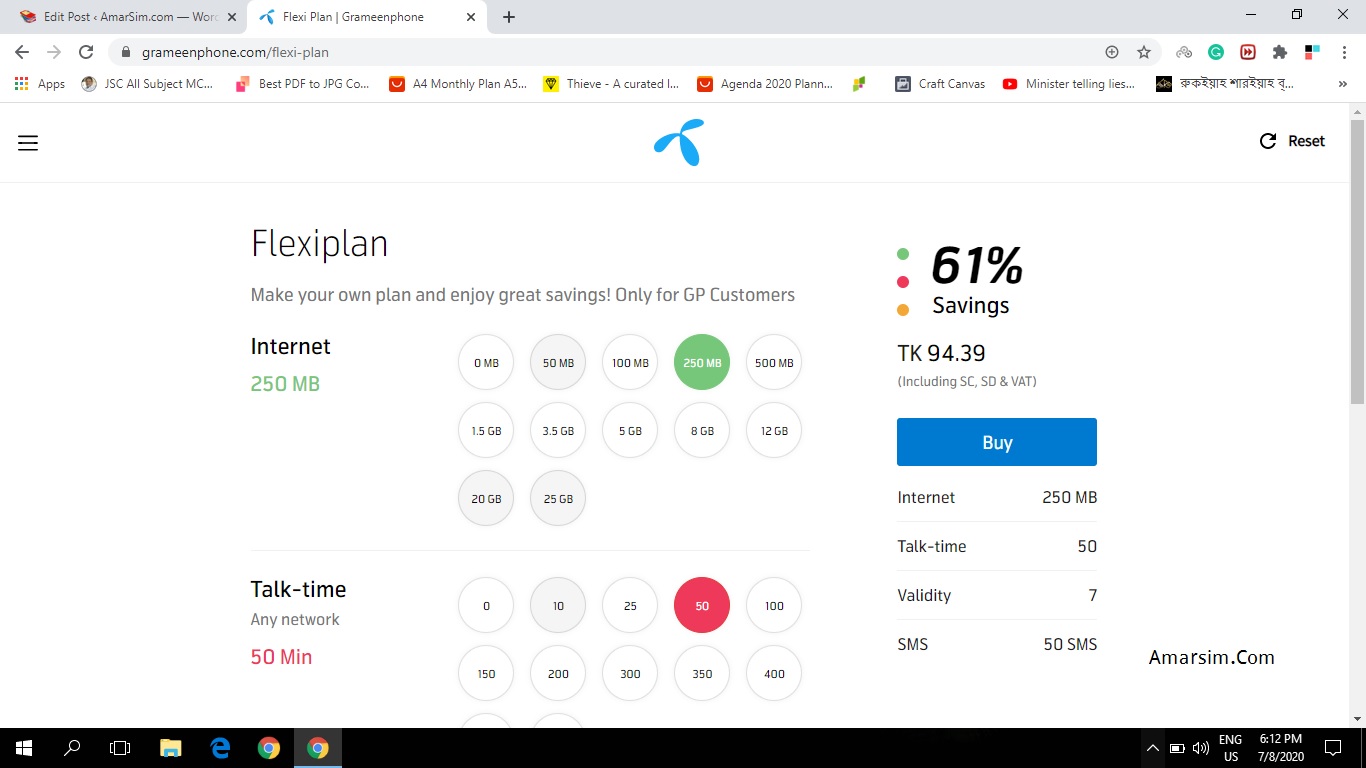Select 5 GB internet option

(x=630, y=430)
